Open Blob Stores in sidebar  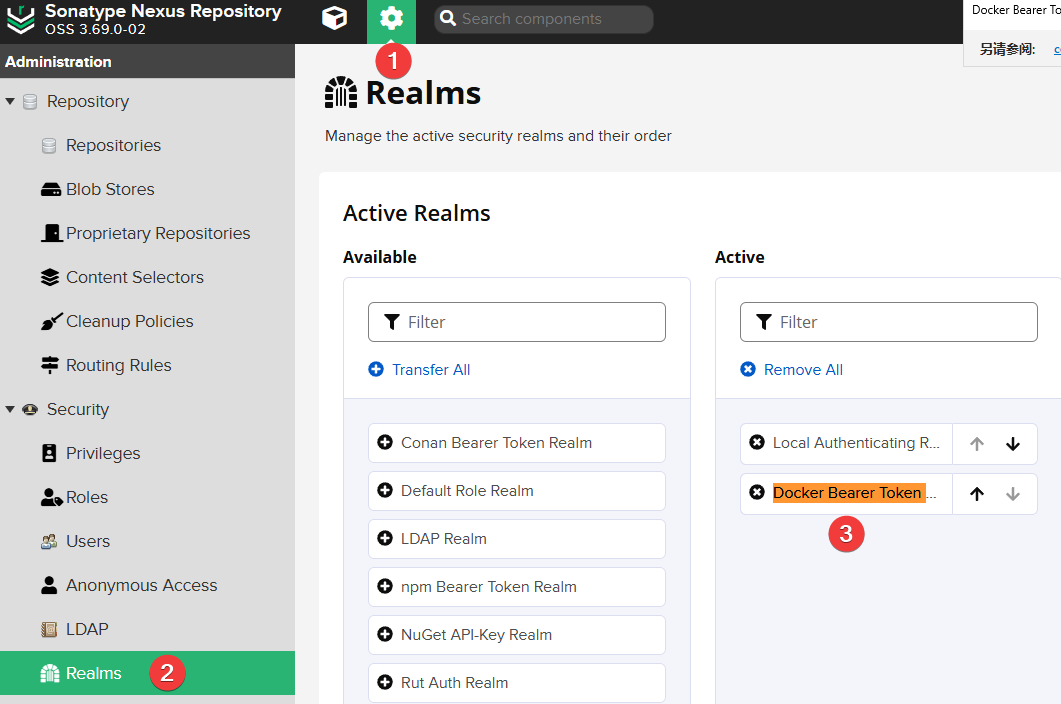coord(110,189)
